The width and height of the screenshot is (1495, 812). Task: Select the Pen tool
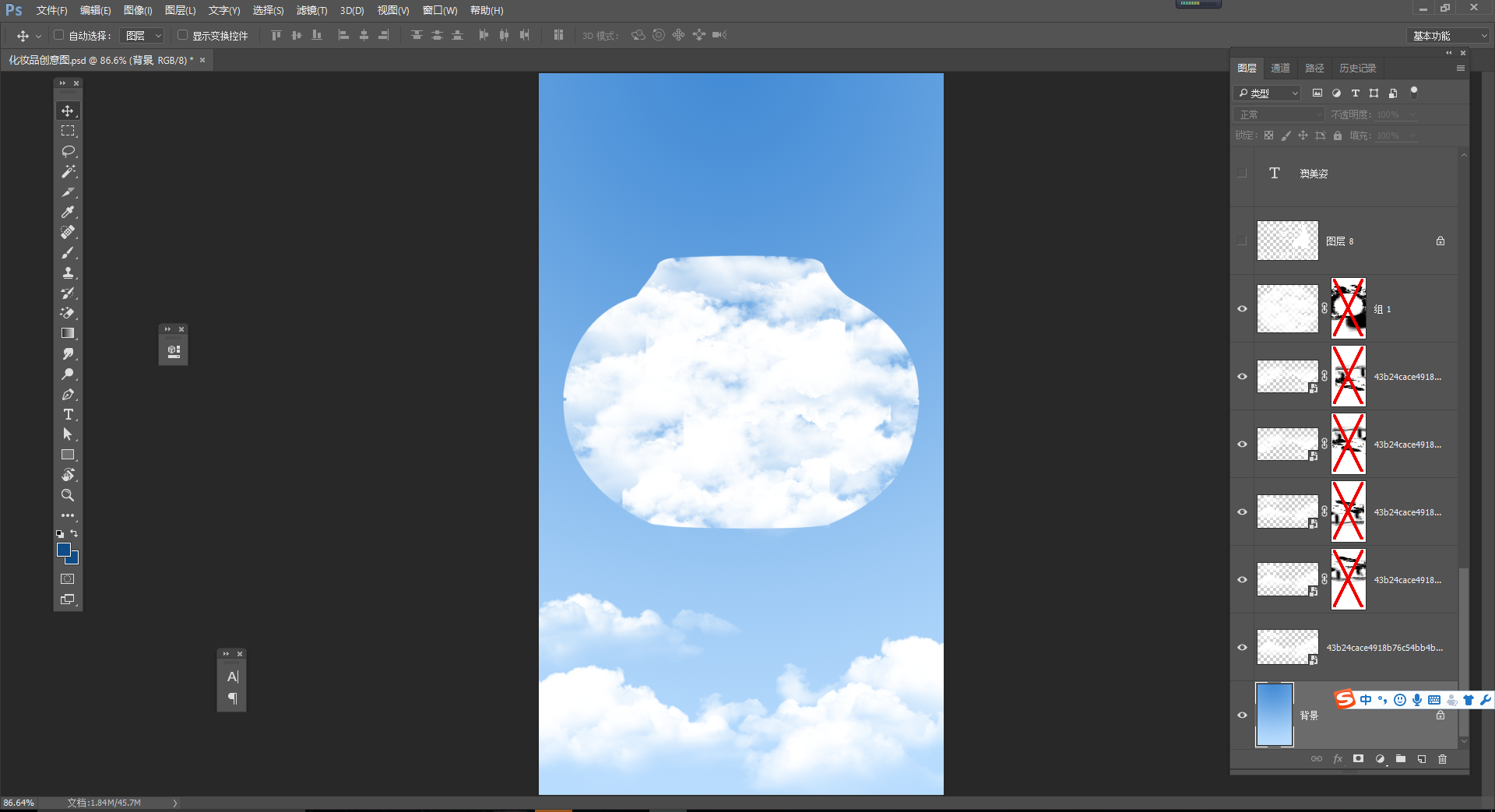pos(68,394)
